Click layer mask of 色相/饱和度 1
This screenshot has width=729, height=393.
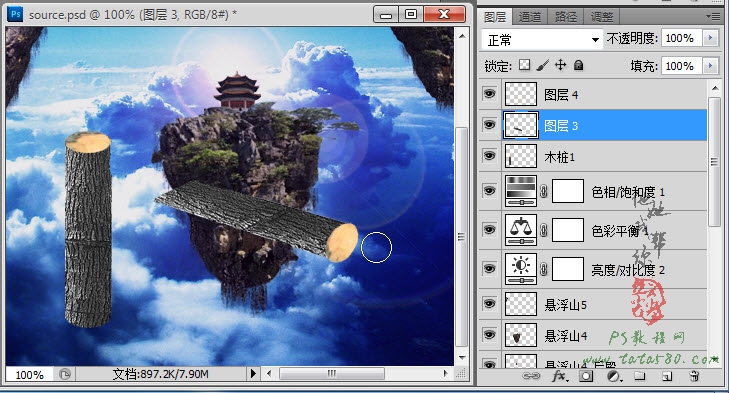coord(568,191)
